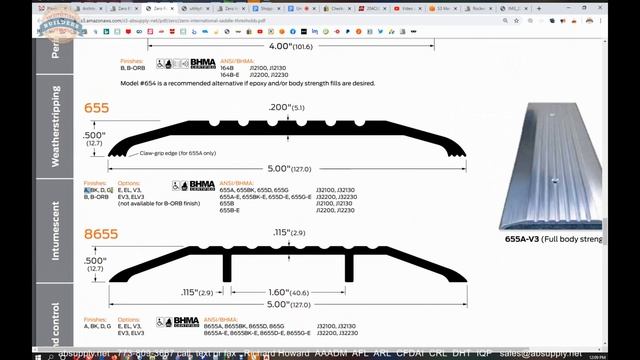Image resolution: width=640 pixels, height=360 pixels.
Task: Open the Windows Start menu
Action: (x=38, y=357)
